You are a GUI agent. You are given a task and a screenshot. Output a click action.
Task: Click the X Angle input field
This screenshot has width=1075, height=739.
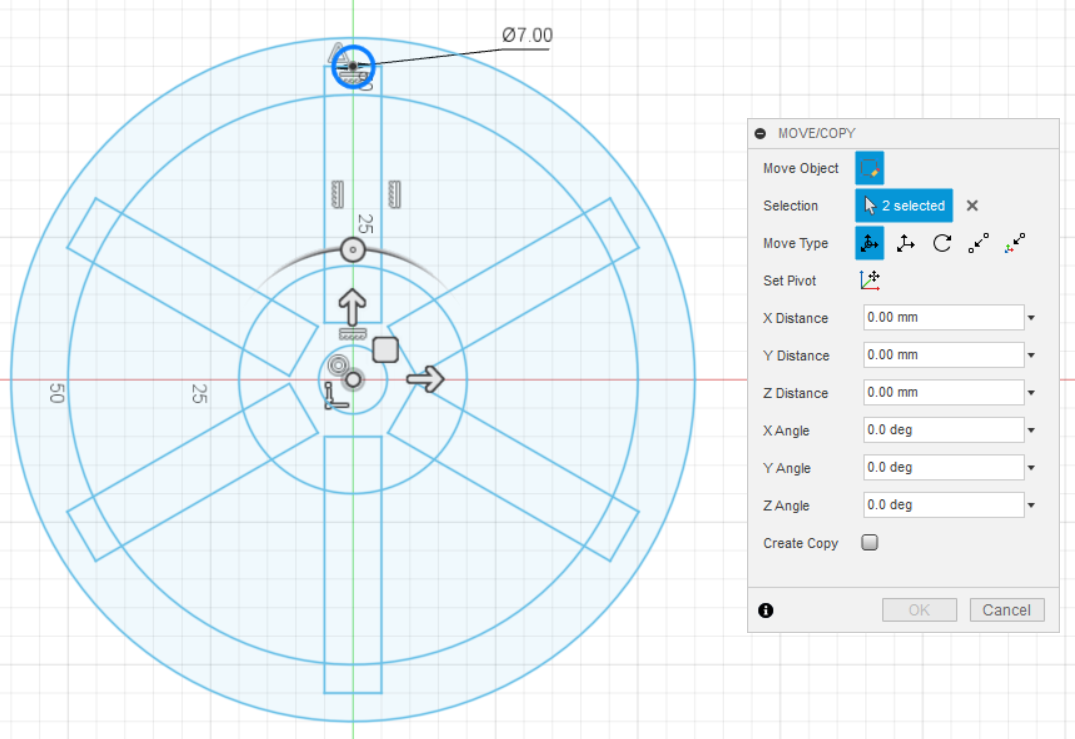pos(943,430)
